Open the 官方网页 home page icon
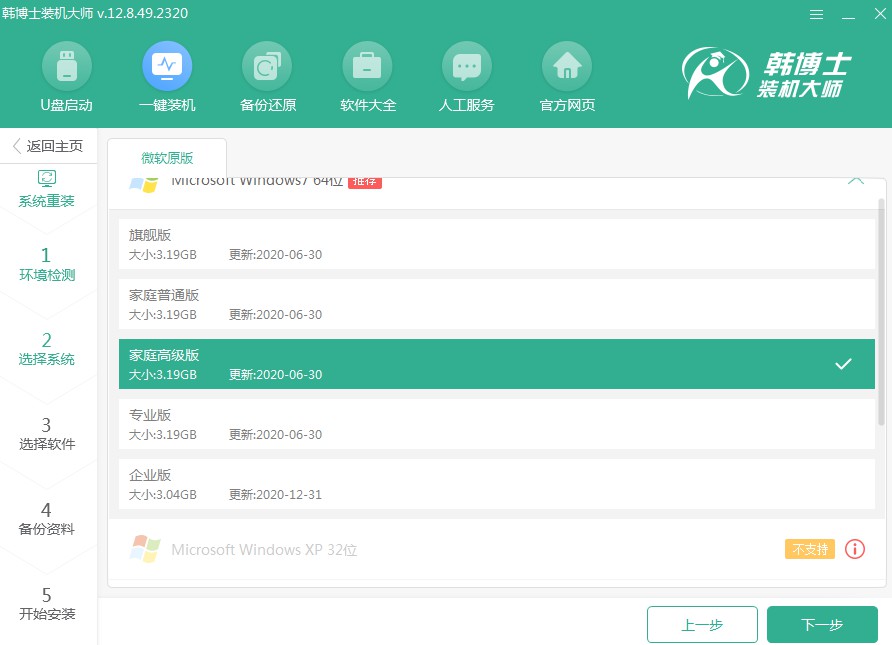The height and width of the screenshot is (645, 892). pyautogui.click(x=567, y=66)
